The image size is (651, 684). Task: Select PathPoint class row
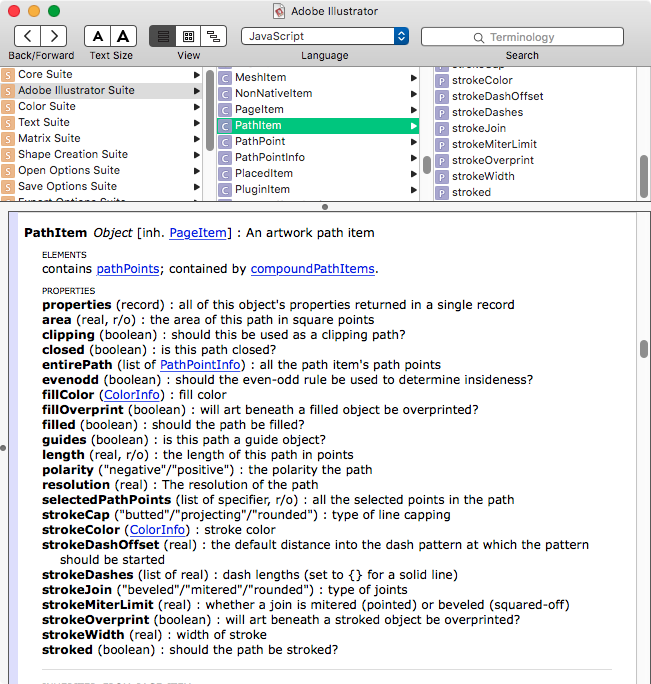pos(318,142)
